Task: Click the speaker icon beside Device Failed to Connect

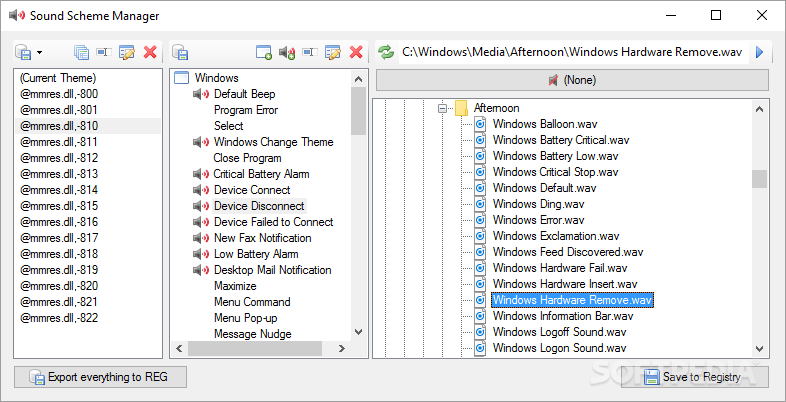Action: 201,222
